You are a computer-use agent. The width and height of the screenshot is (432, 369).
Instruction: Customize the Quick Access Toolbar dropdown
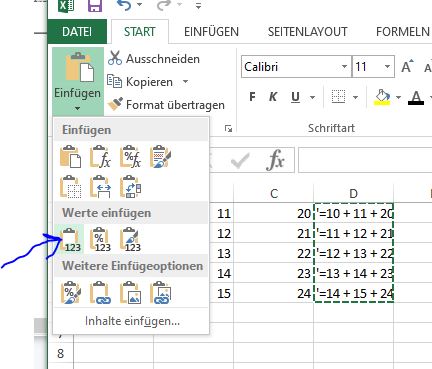tap(198, 5)
